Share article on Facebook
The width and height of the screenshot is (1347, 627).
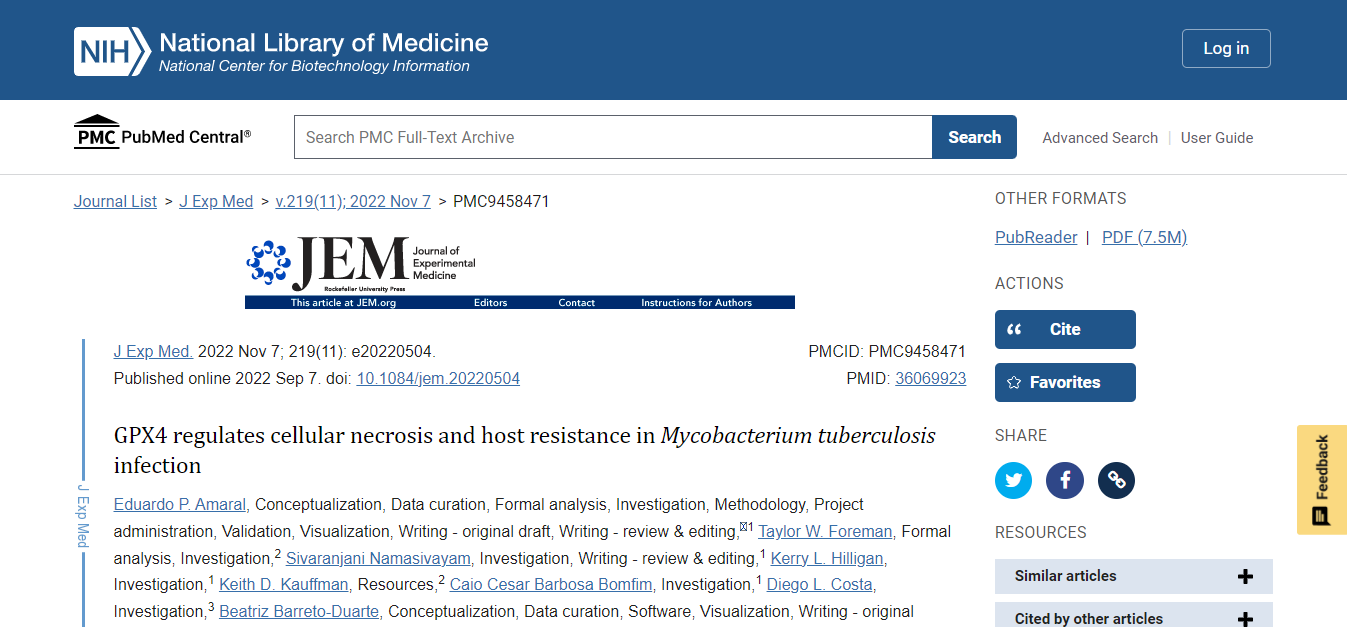[x=1065, y=481]
